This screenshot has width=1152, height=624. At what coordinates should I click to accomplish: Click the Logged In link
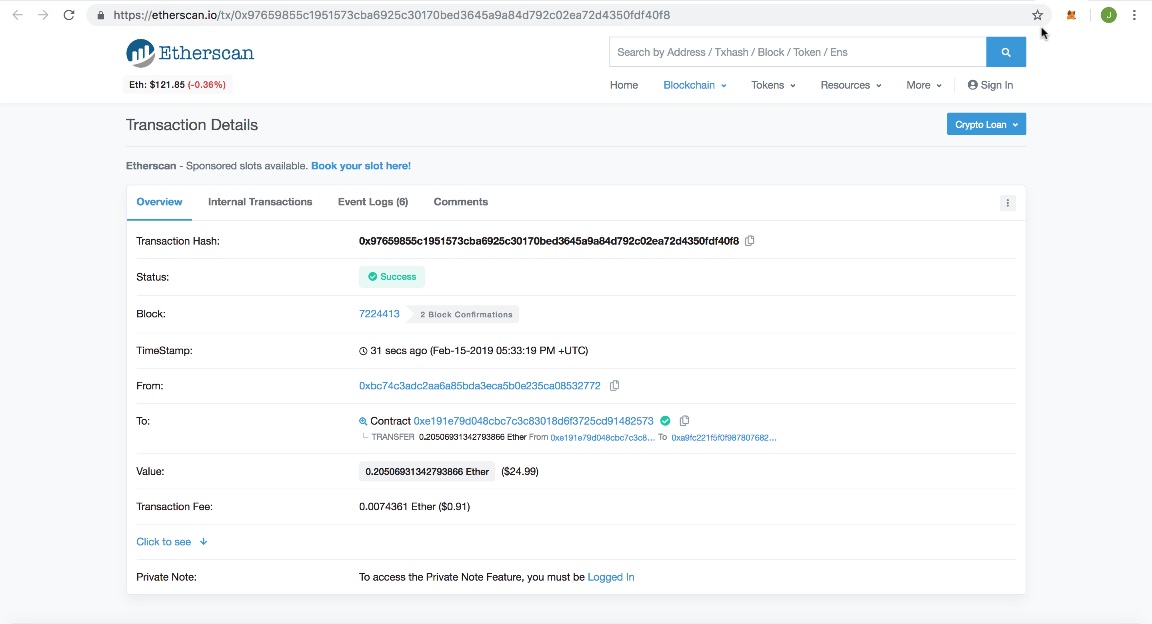pos(611,578)
